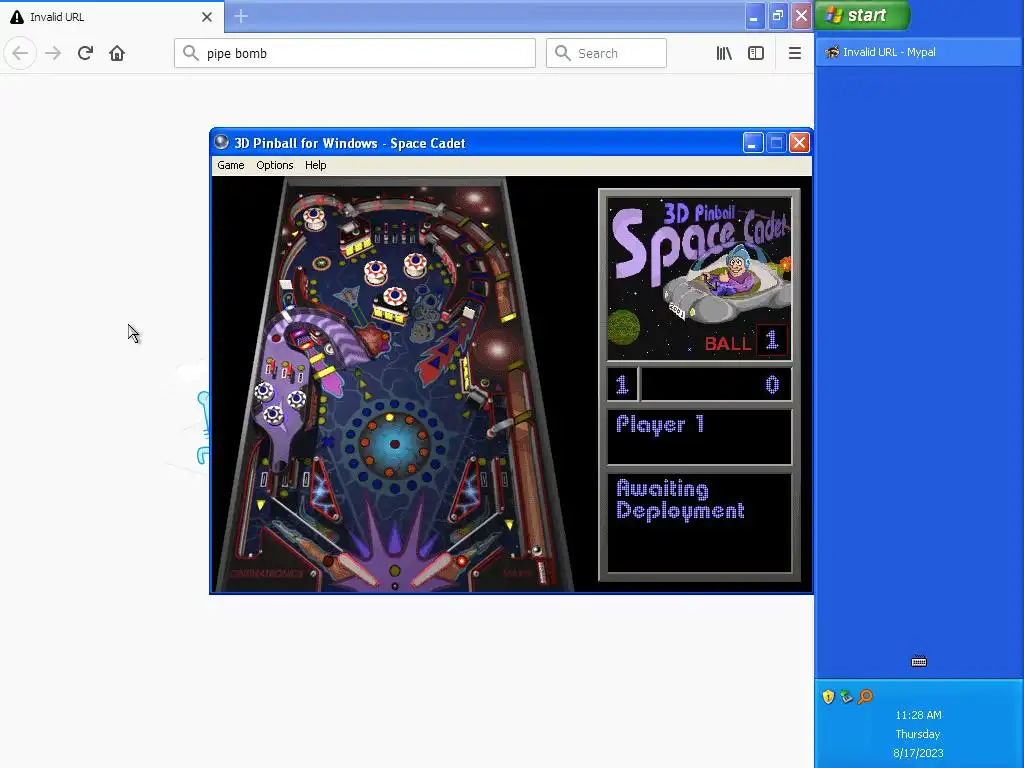The image size is (1024, 768).
Task: Close the 3D Pinball window
Action: coord(799,142)
